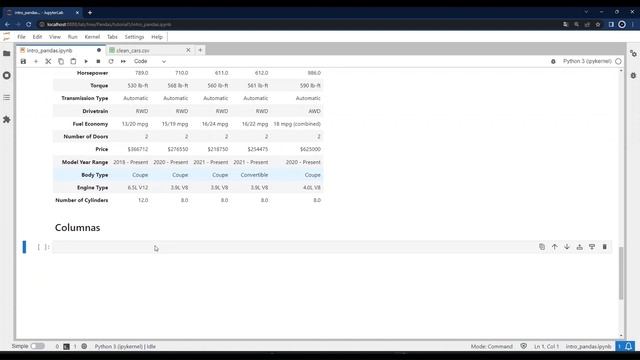Open the debugger panel in right sidebar
Image resolution: width=640 pixels, height=360 pixels.
coord(633,76)
